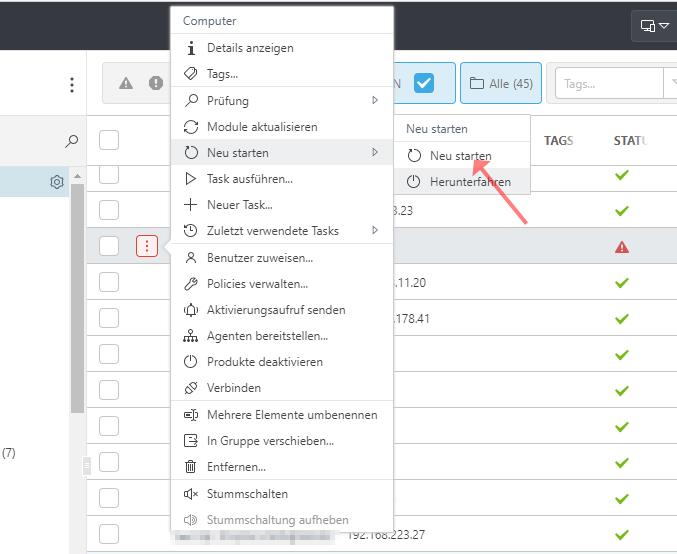Click the red three-dots row action button

pos(147,246)
